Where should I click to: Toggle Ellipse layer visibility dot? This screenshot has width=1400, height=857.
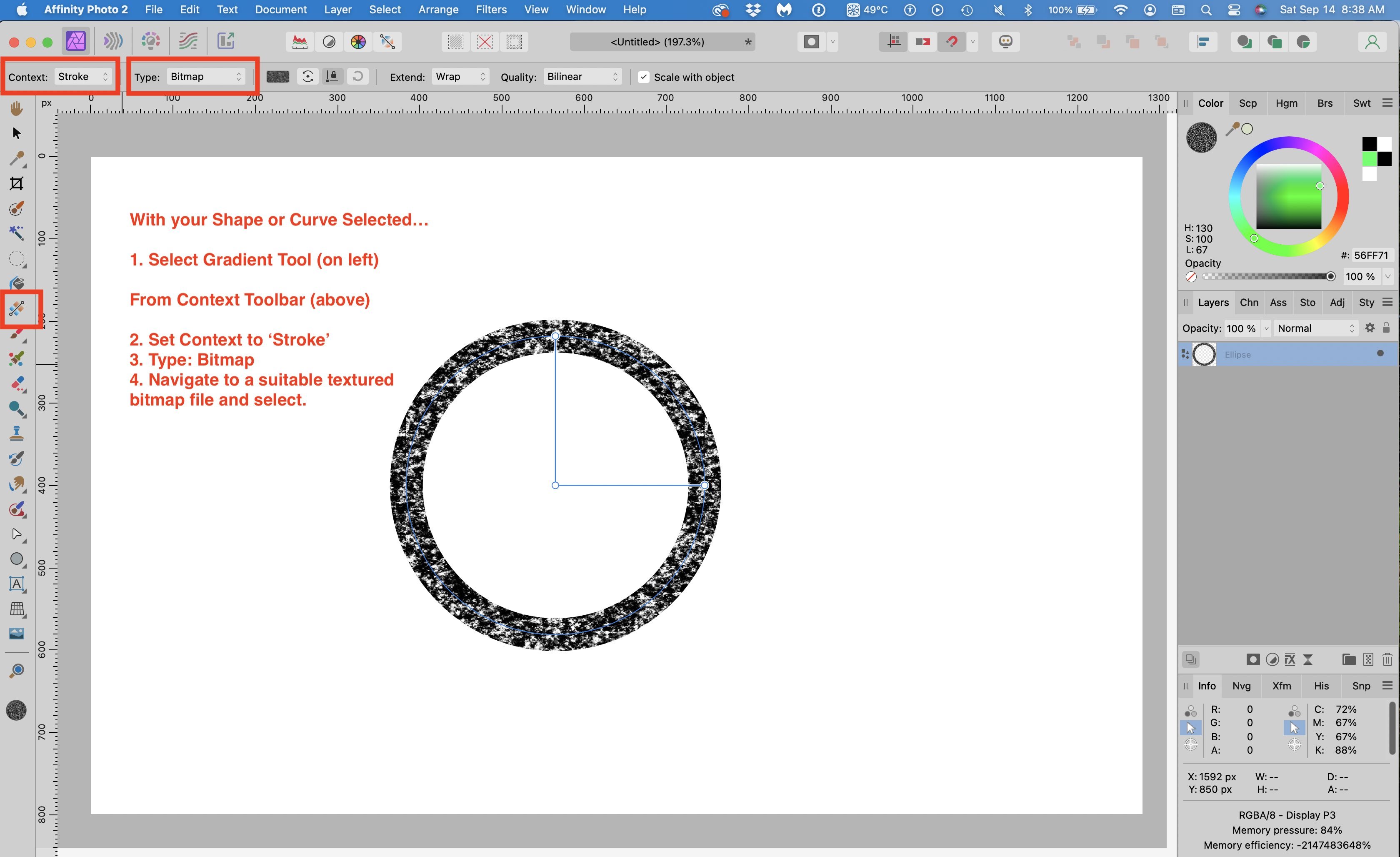pos(1380,353)
